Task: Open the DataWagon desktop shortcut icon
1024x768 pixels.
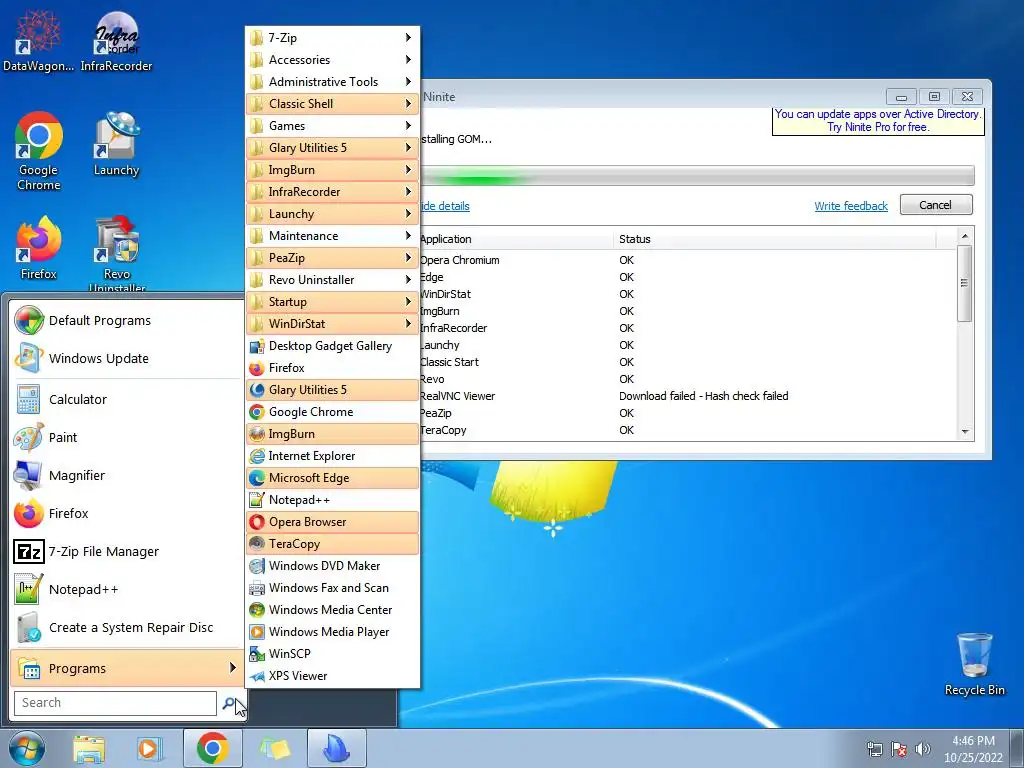Action: [38, 40]
